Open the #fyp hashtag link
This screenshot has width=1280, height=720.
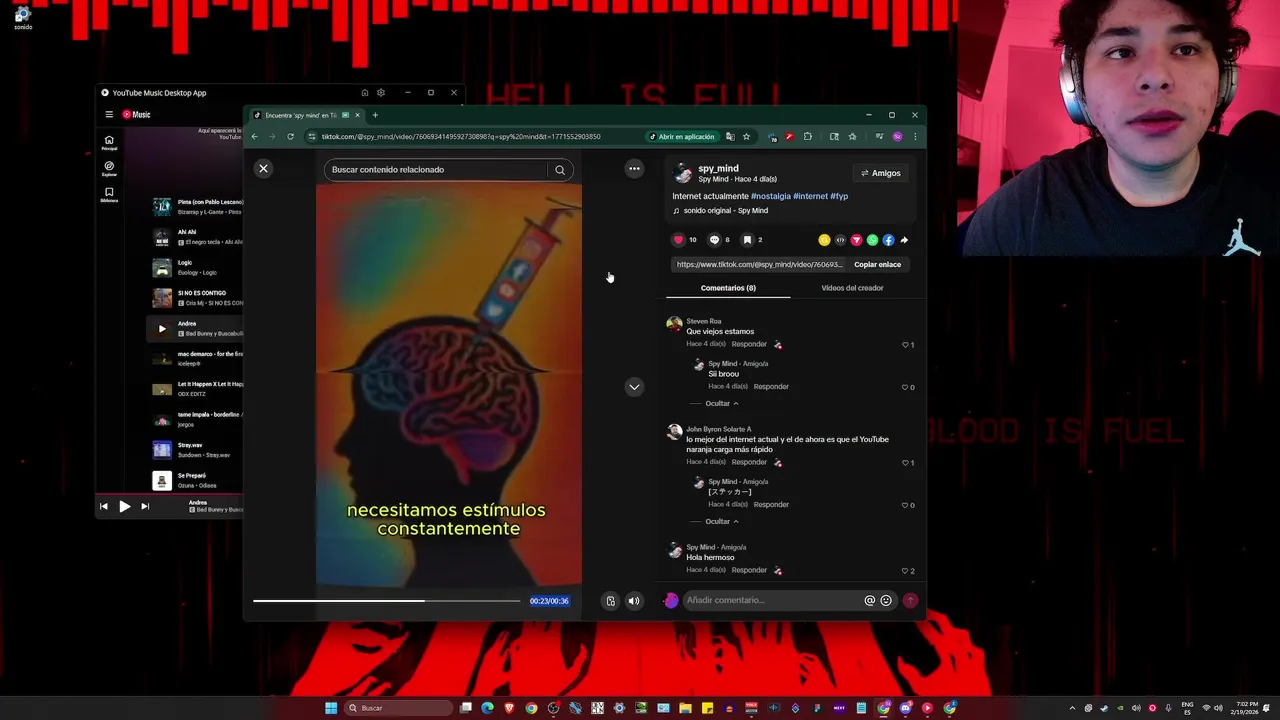tap(839, 197)
